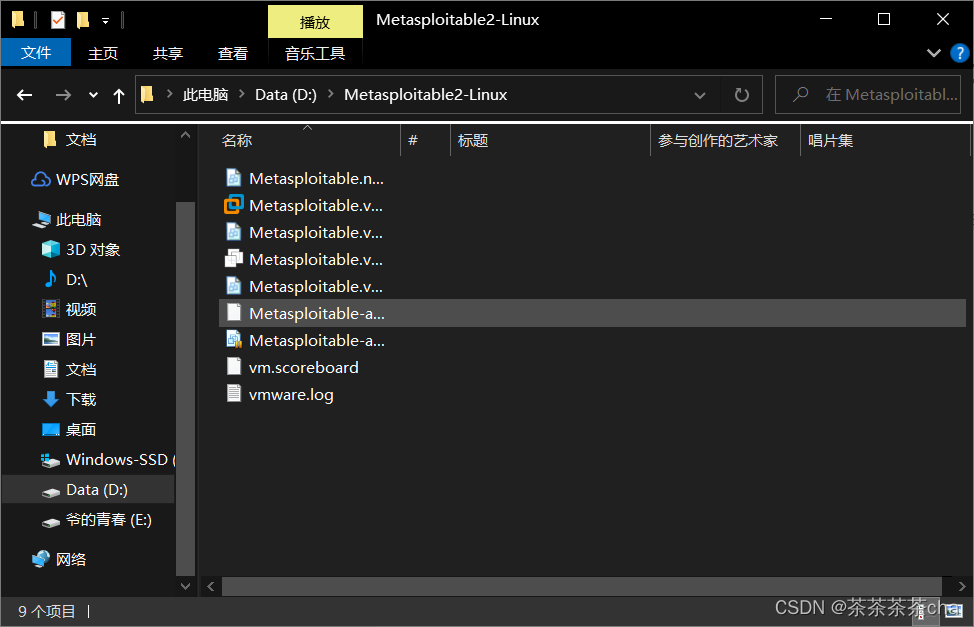This screenshot has width=974, height=627.
Task: Refresh the current folder
Action: pos(742,95)
